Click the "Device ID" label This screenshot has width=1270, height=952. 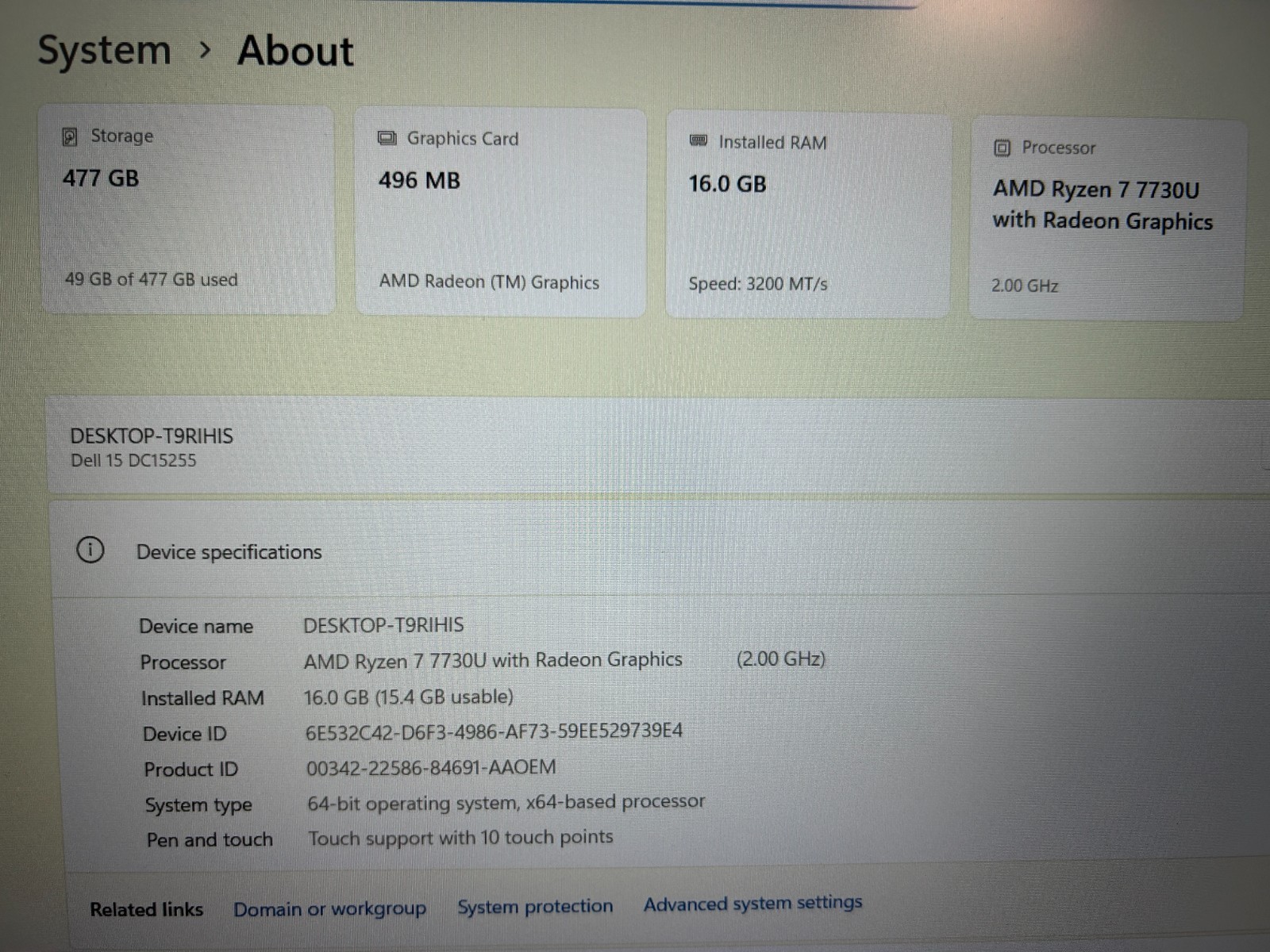pos(185,734)
